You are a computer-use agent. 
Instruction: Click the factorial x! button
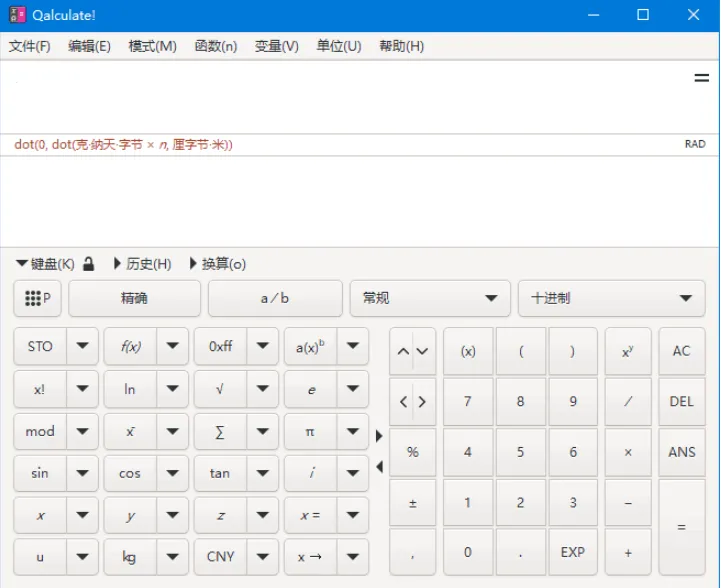[x=40, y=389]
